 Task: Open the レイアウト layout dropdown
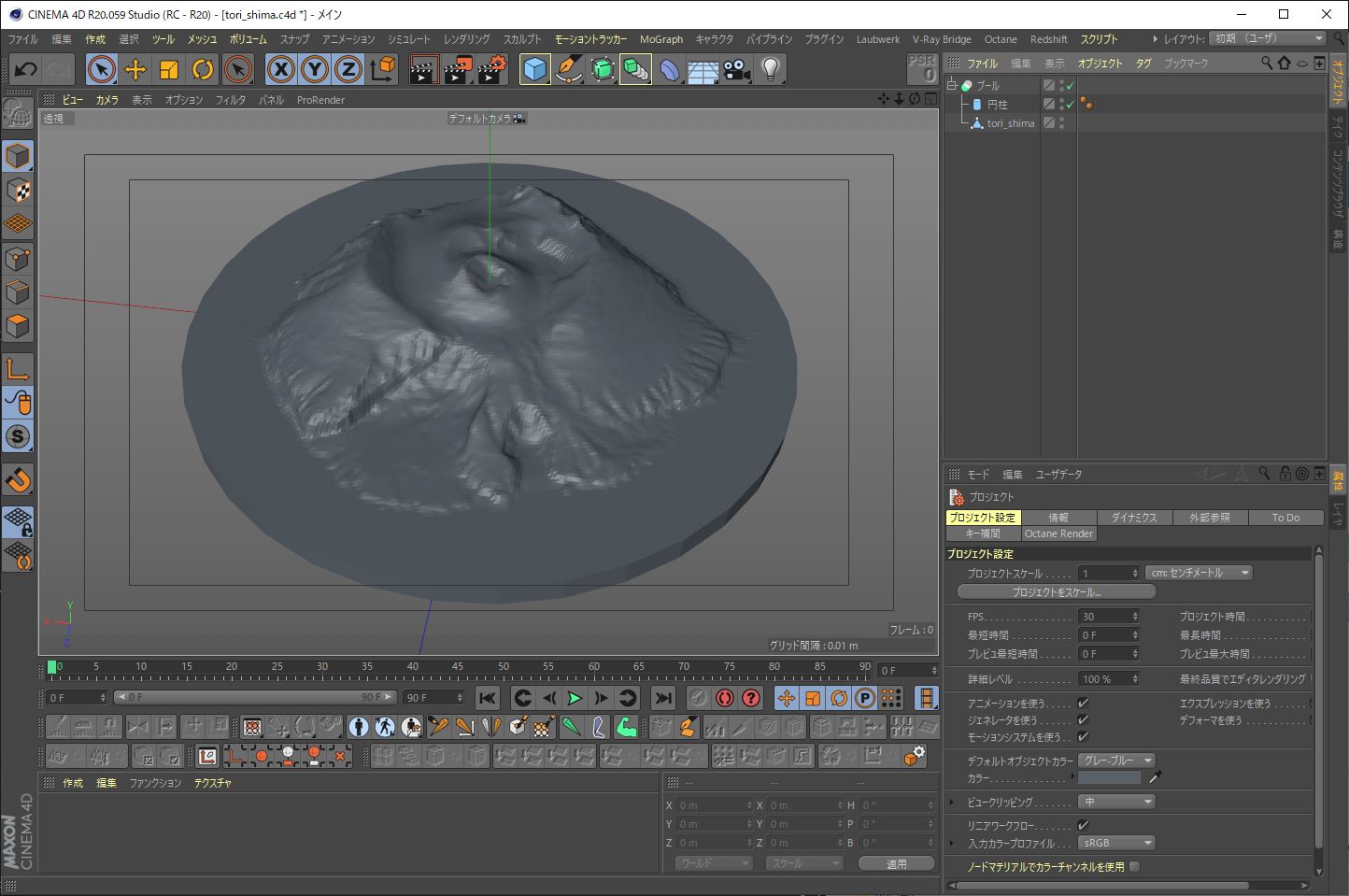pyautogui.click(x=1269, y=38)
